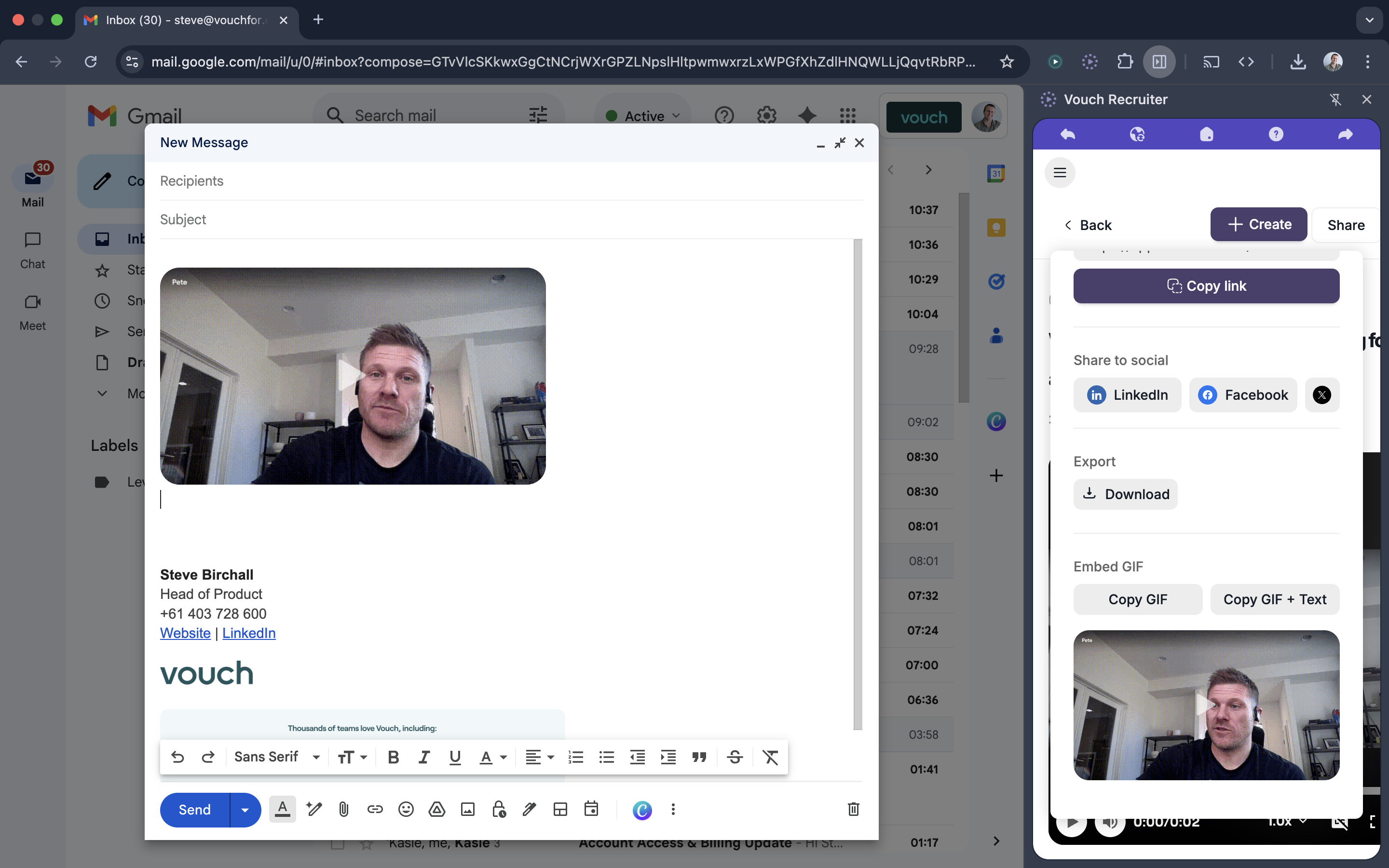The image size is (1389, 868).
Task: Open the playback speed 1.0x dropdown
Action: point(1287,822)
